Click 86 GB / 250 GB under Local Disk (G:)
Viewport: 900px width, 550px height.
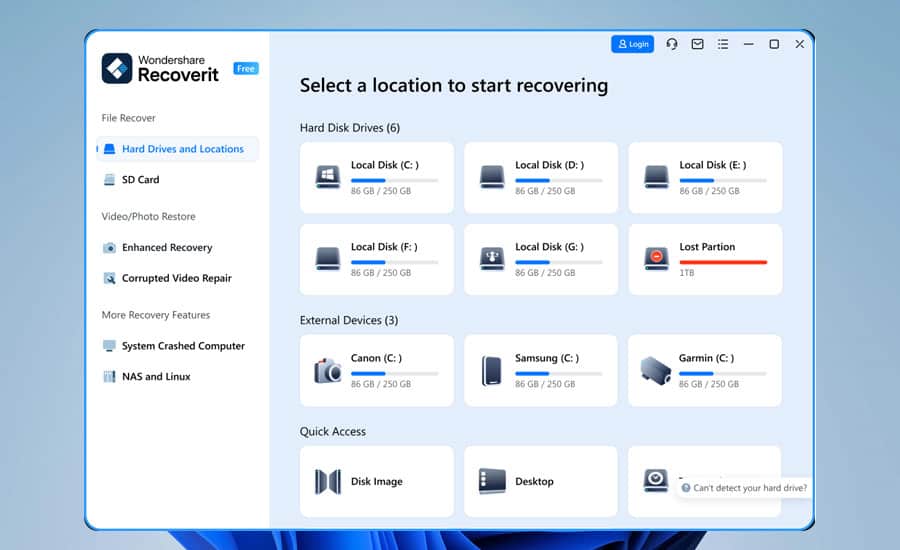pyautogui.click(x=545, y=273)
